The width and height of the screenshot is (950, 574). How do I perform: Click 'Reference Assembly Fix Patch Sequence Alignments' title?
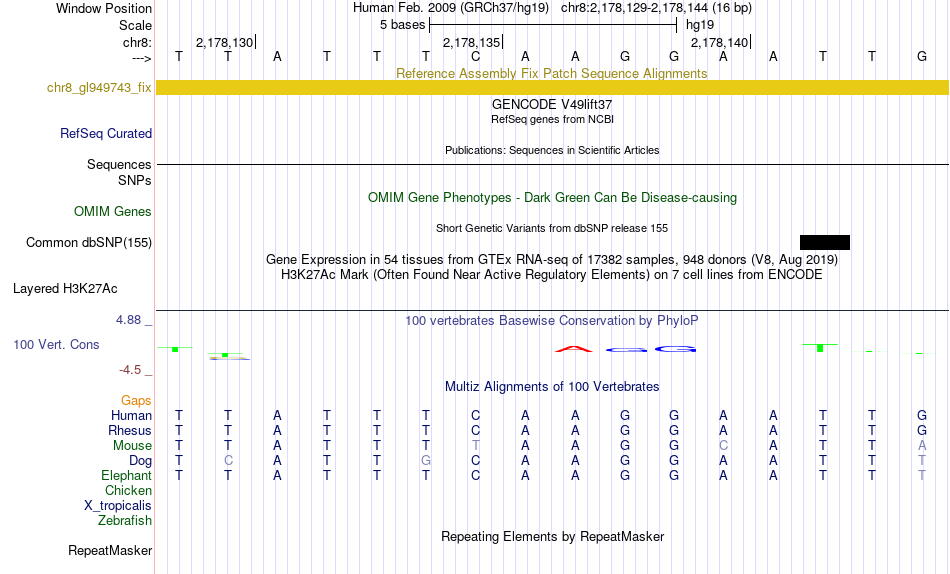click(552, 73)
